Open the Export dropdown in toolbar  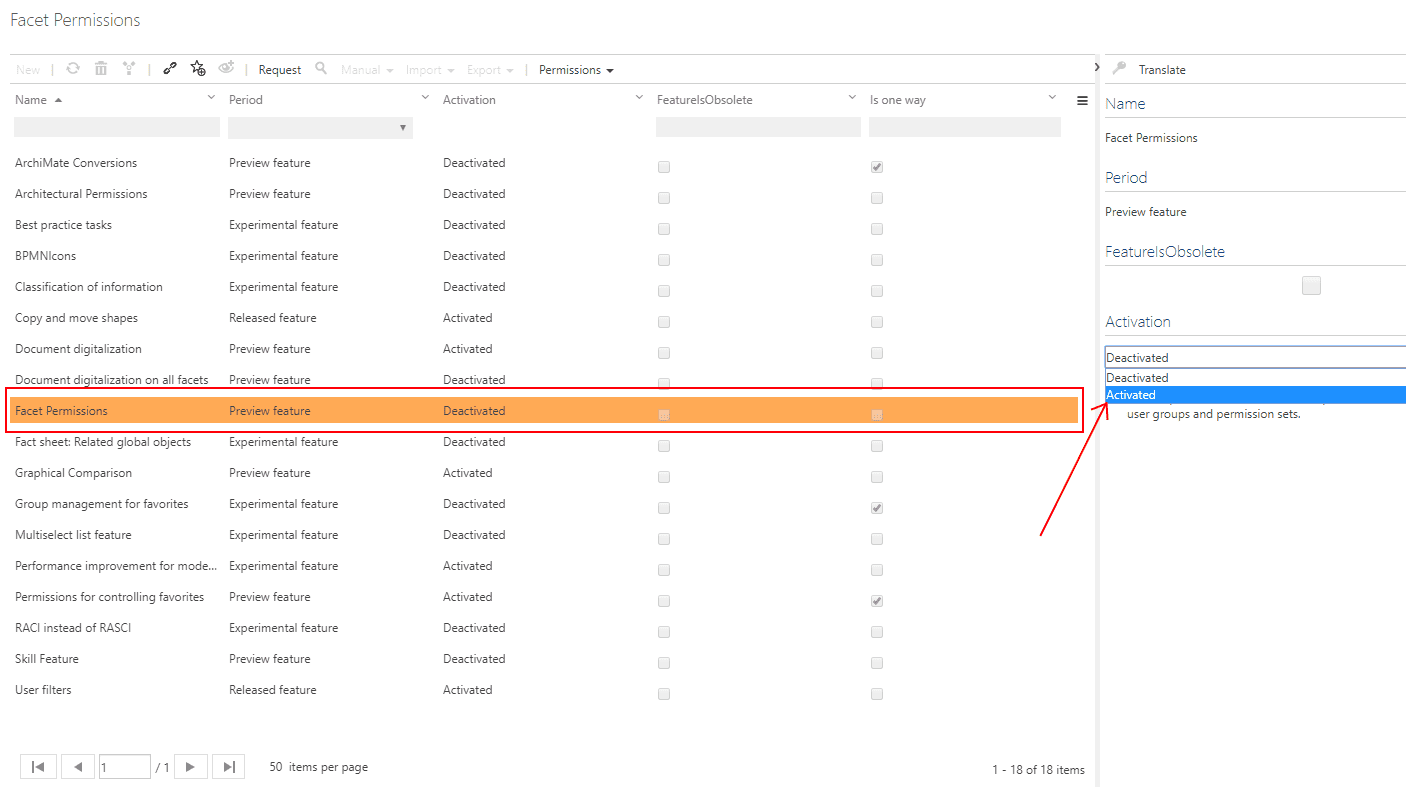point(490,70)
